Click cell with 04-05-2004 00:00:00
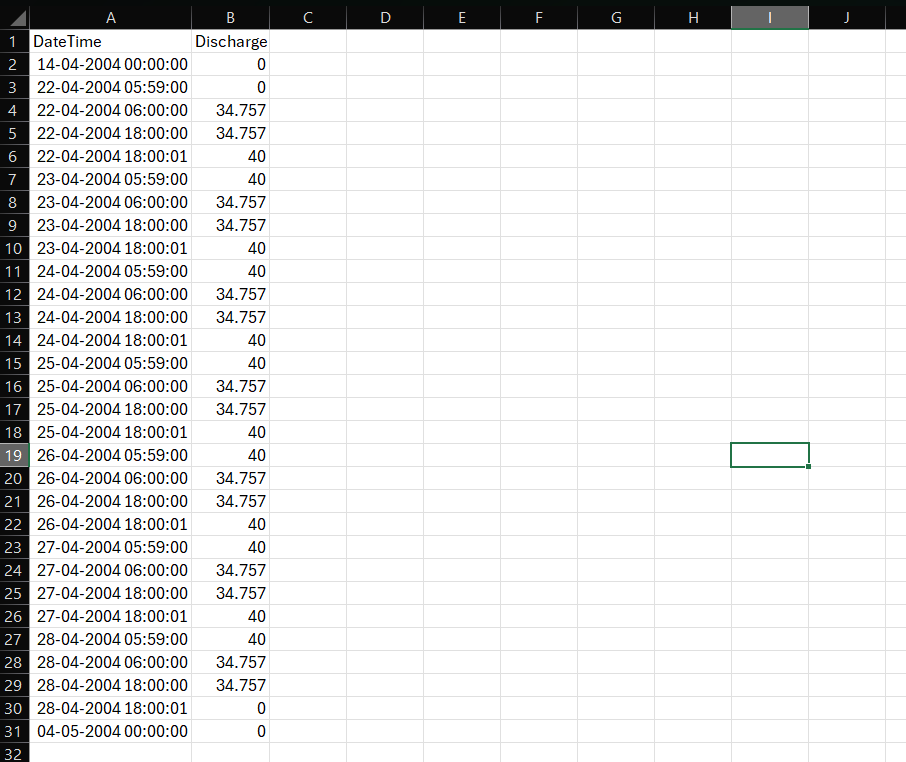This screenshot has width=906, height=762. [110, 731]
